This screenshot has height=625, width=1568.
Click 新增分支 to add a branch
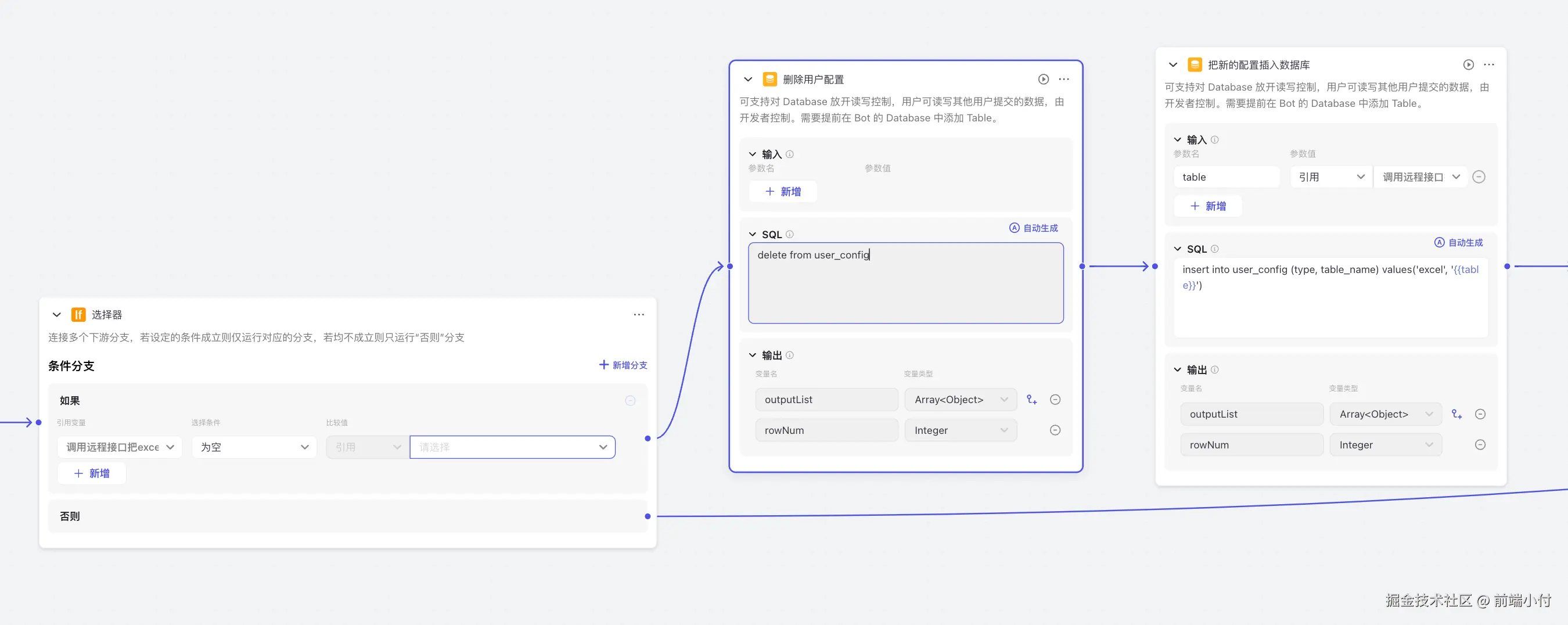pos(623,365)
